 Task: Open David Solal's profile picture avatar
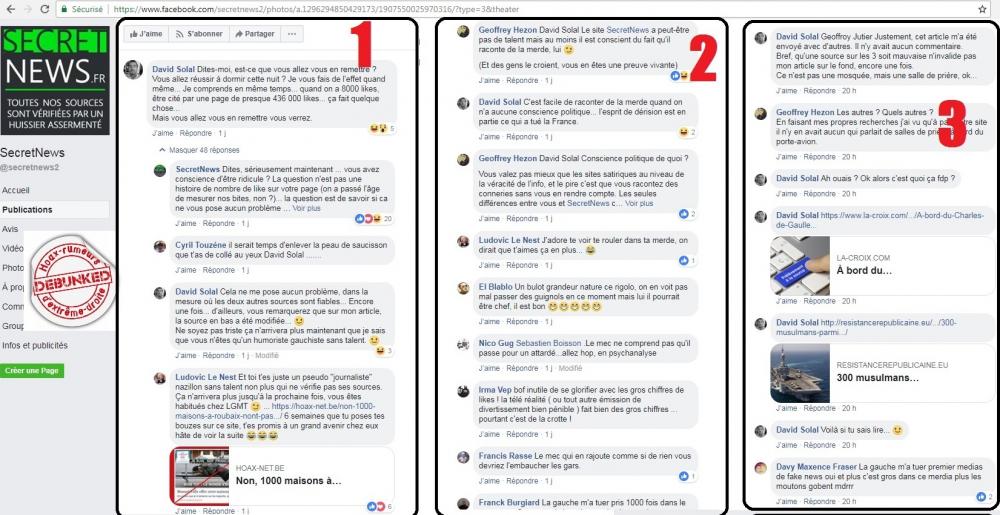(x=133, y=69)
